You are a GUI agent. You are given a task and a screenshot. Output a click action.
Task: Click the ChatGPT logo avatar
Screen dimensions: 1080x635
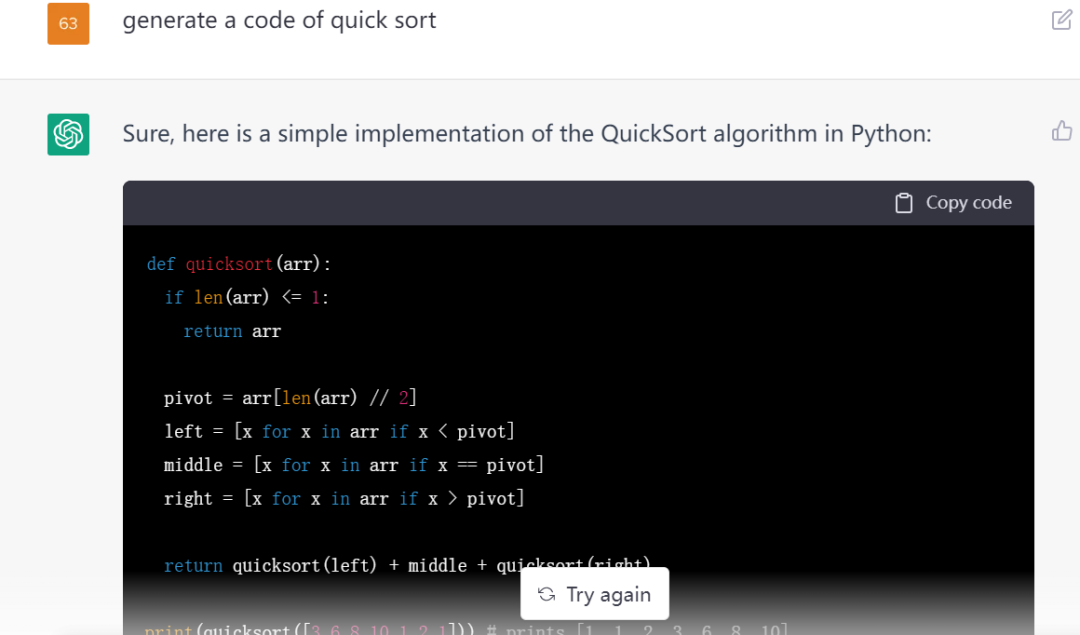68,134
